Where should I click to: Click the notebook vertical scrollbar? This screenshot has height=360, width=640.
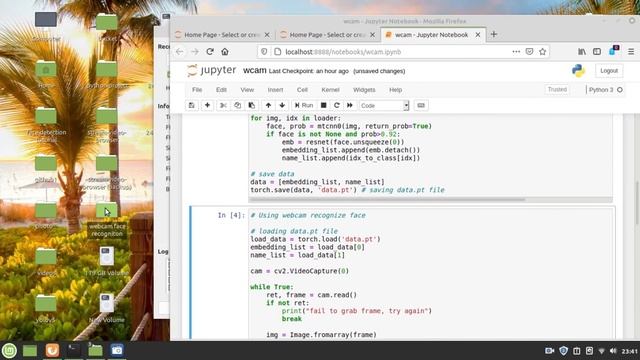637,202
